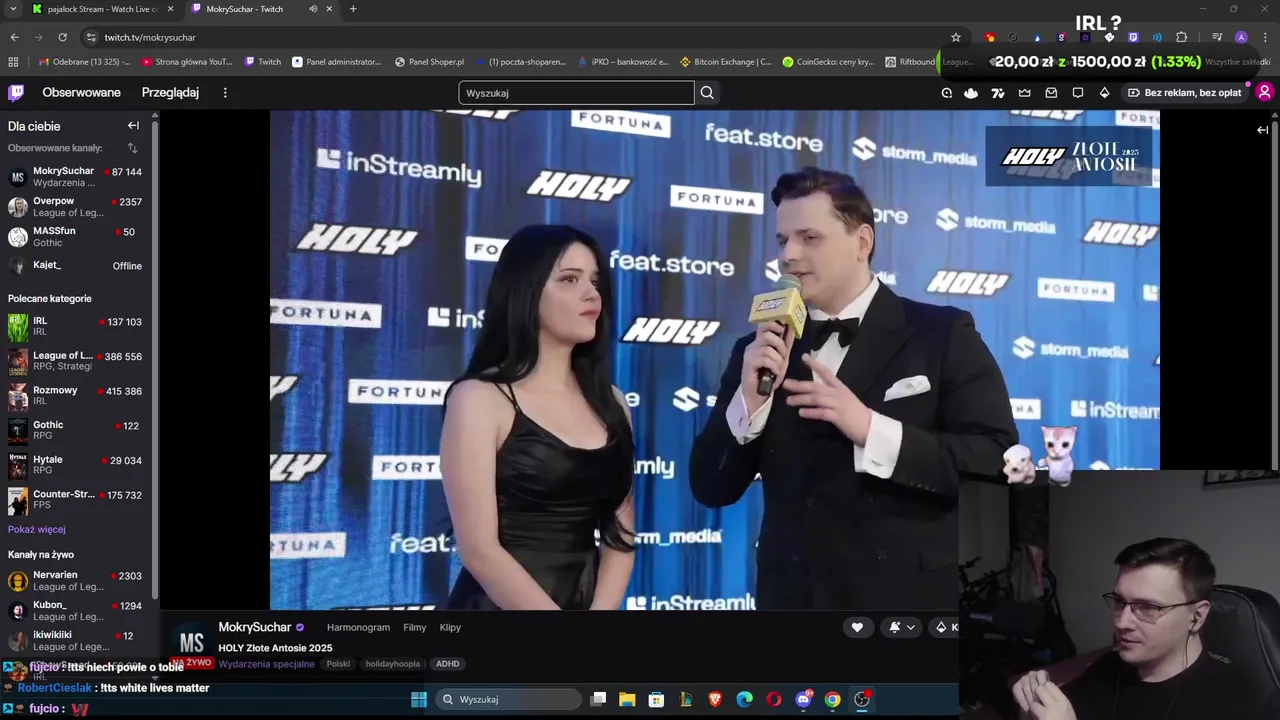Viewport: 1280px width, 720px height.
Task: Open the MokrySuchar channel name under the video
Action: tap(255, 627)
